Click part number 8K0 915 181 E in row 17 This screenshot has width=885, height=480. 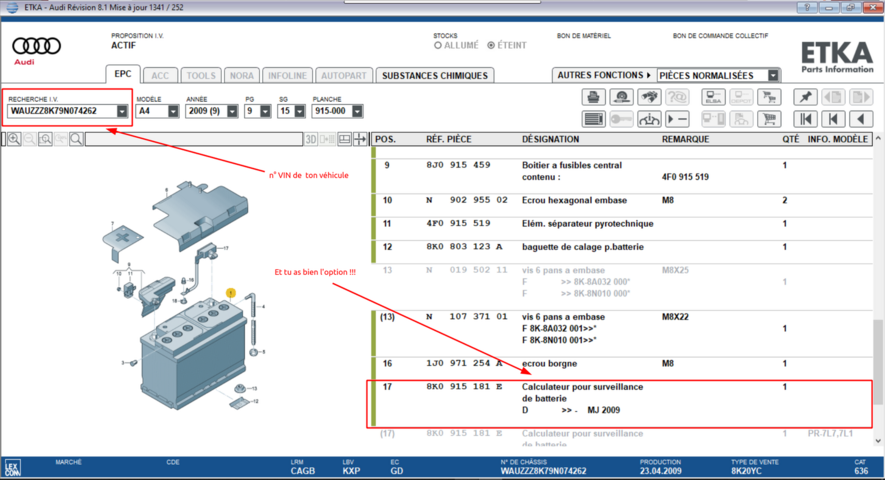[464, 386]
